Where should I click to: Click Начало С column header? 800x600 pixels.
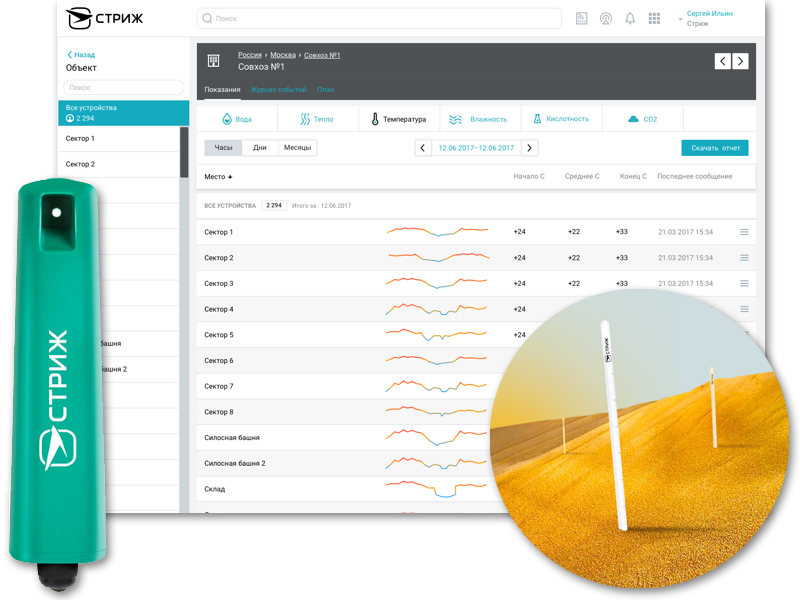coord(529,176)
